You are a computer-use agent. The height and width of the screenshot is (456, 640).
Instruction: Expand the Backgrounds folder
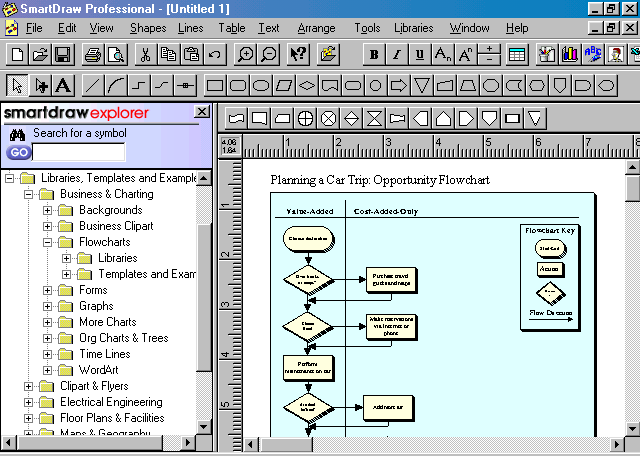(47, 210)
